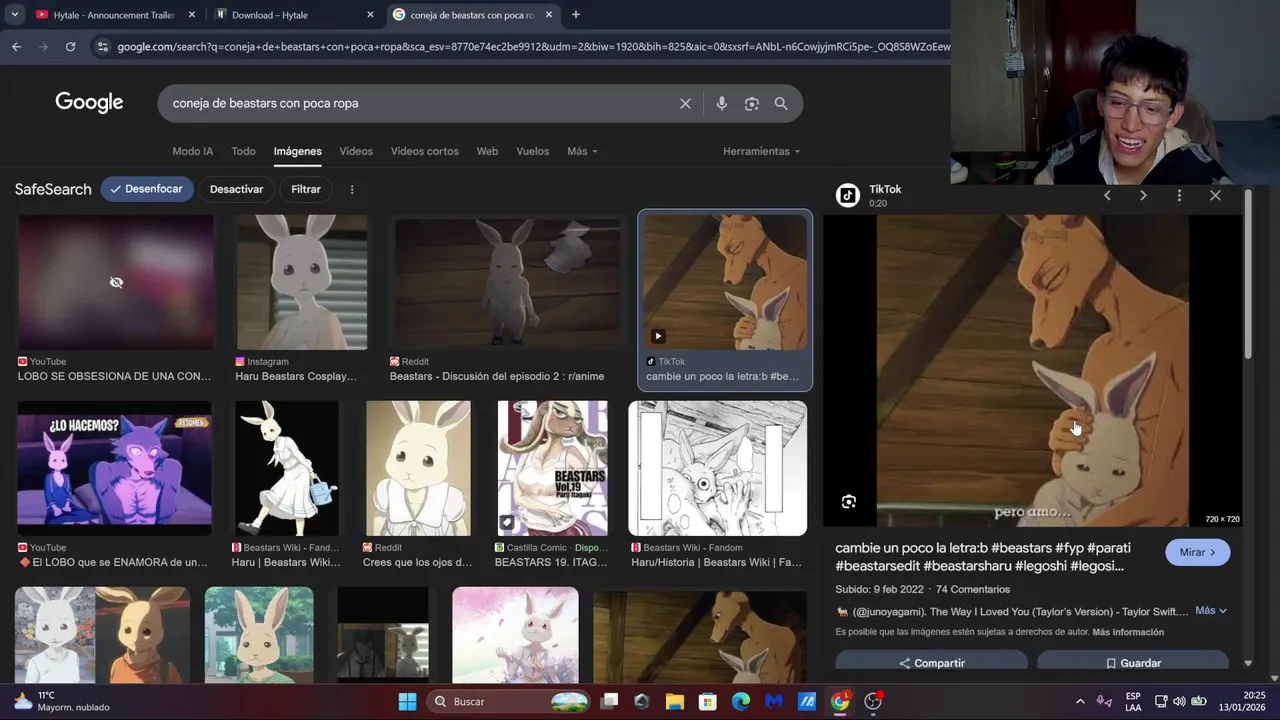Click the TikTok source logo in preview

coord(848,195)
